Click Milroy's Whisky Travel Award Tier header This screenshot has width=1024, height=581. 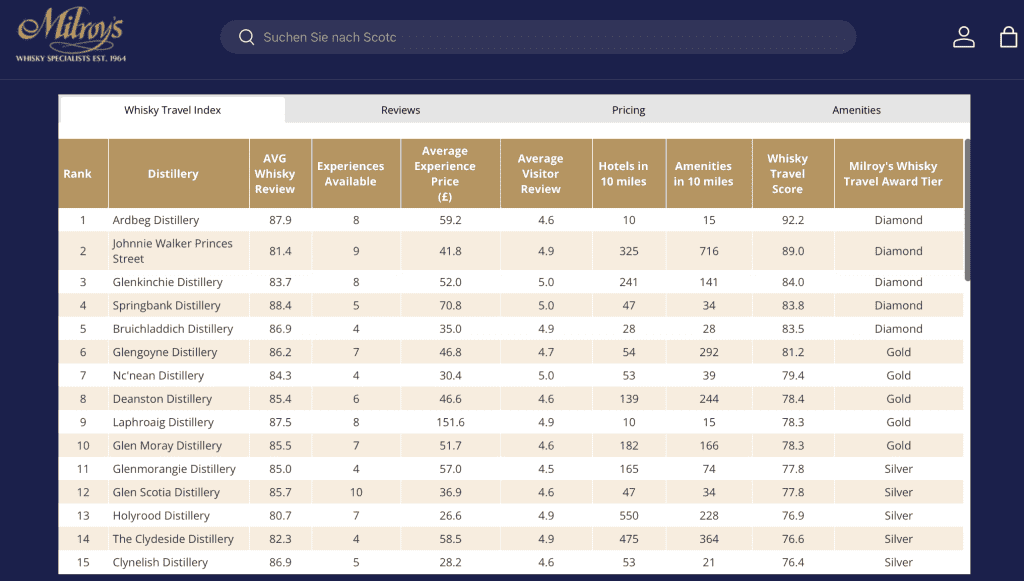tap(899, 174)
